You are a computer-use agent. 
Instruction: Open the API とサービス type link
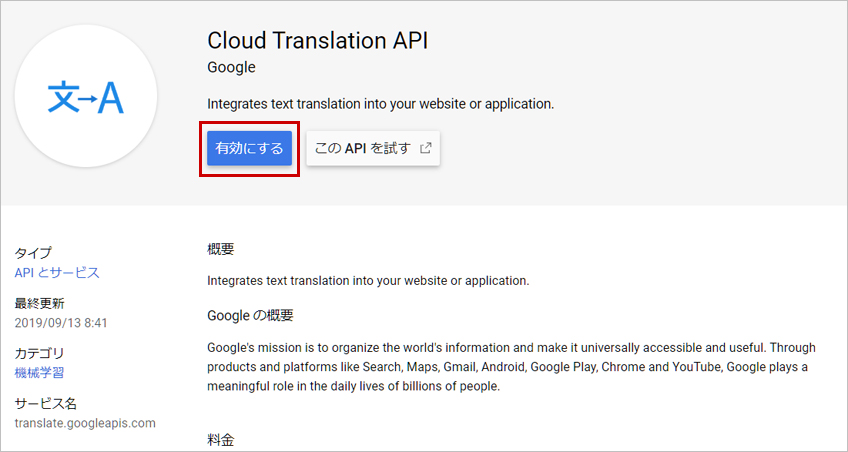coord(57,273)
